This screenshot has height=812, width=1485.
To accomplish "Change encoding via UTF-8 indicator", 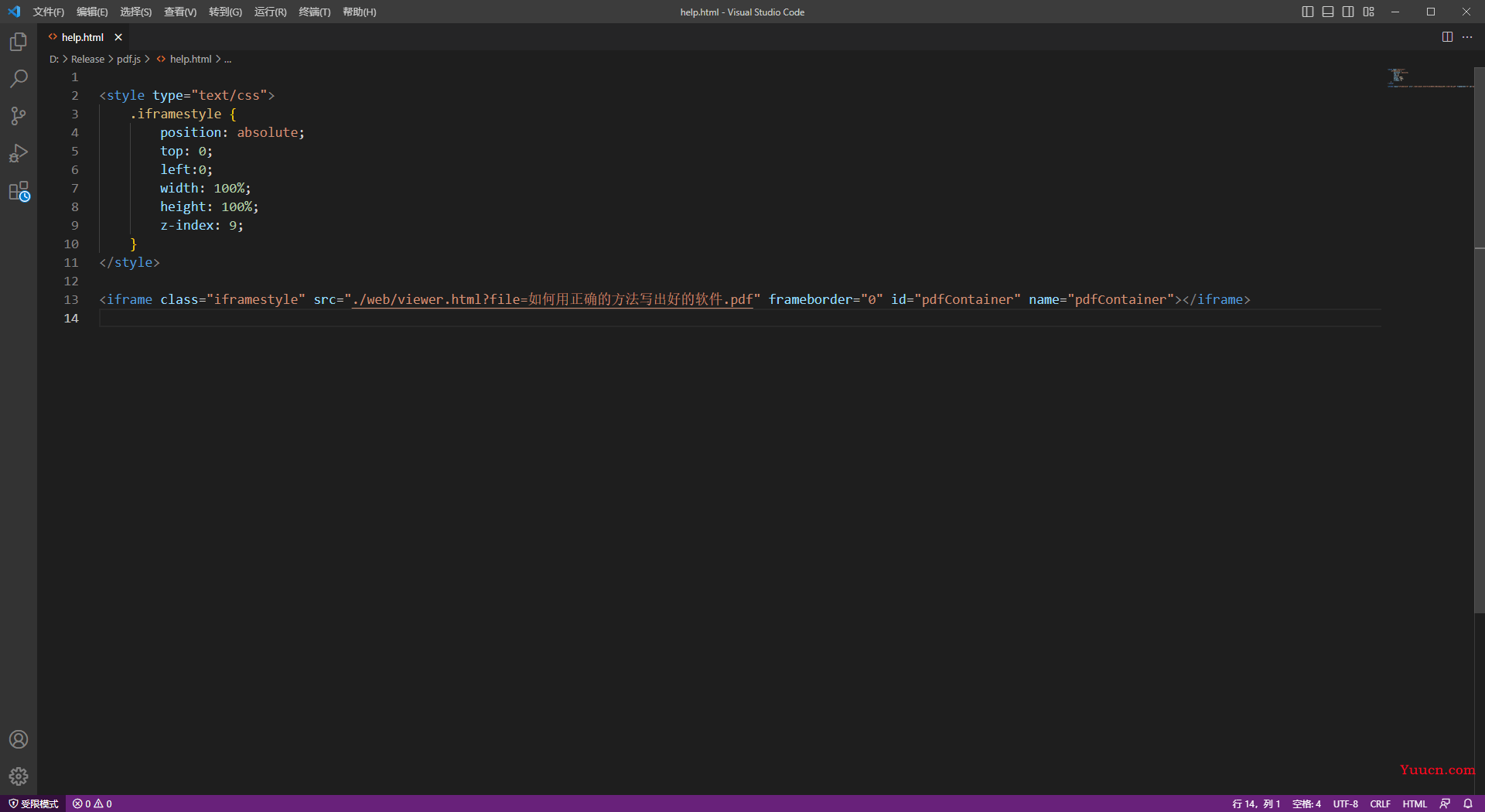I will click(x=1345, y=803).
